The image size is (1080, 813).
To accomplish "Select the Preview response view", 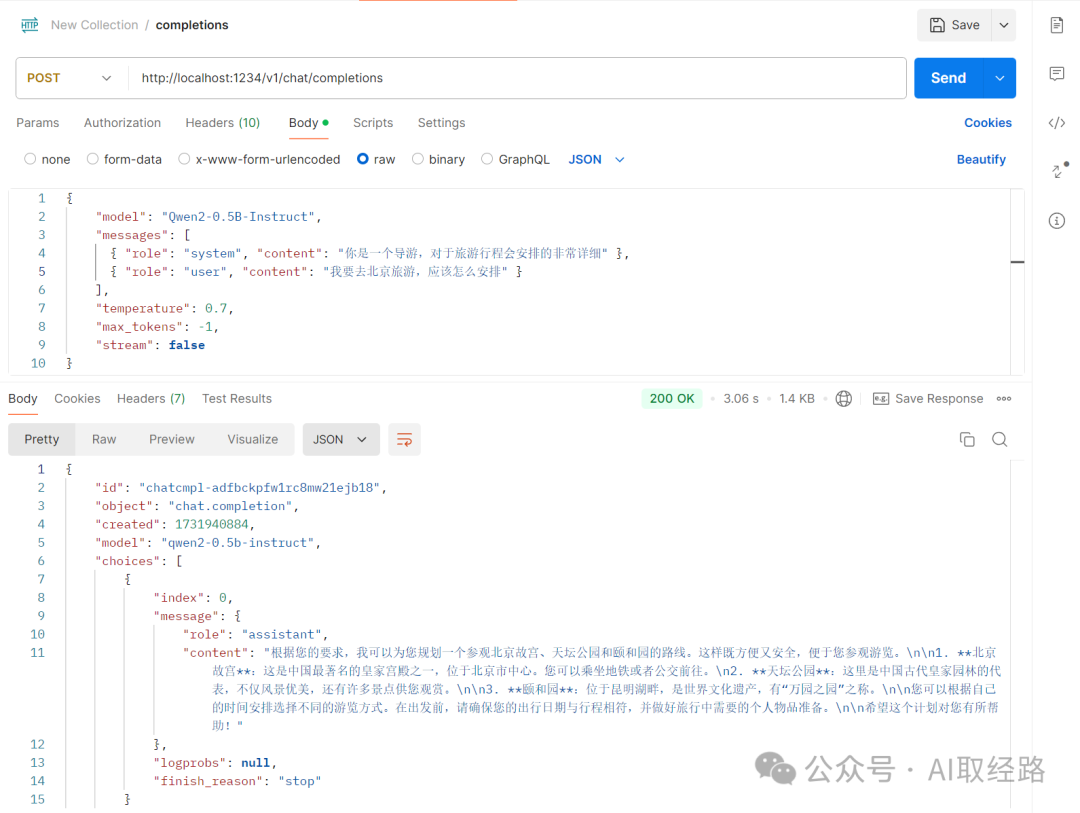I will pyautogui.click(x=172, y=440).
